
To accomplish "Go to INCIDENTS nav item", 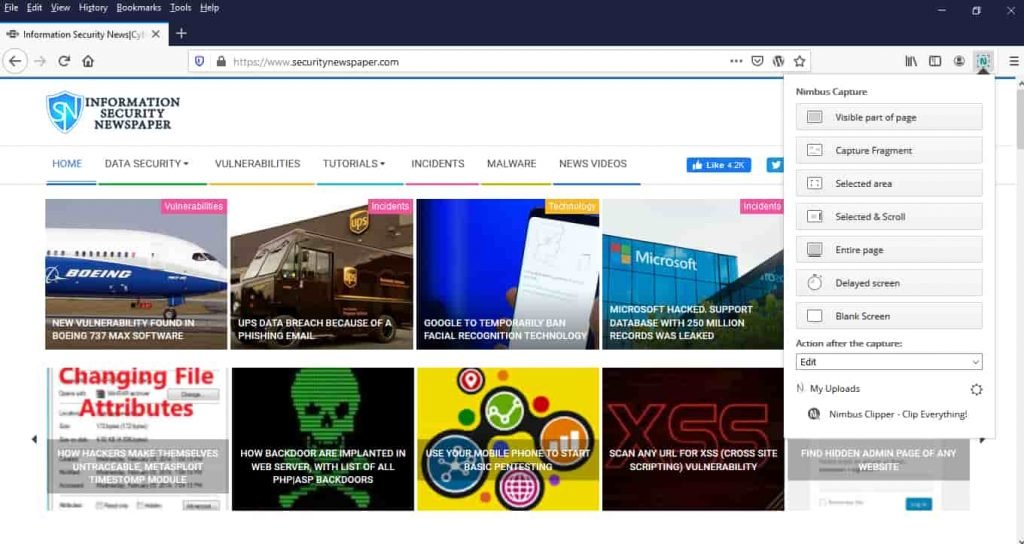I will [x=438, y=164].
